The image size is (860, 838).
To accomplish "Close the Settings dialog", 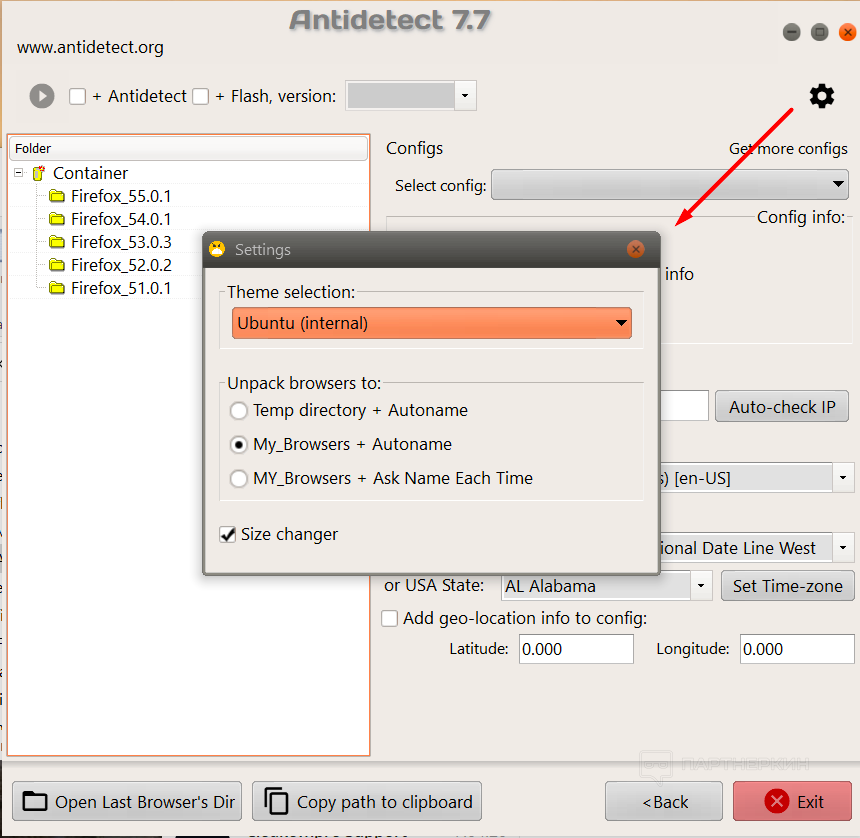I will pyautogui.click(x=635, y=250).
